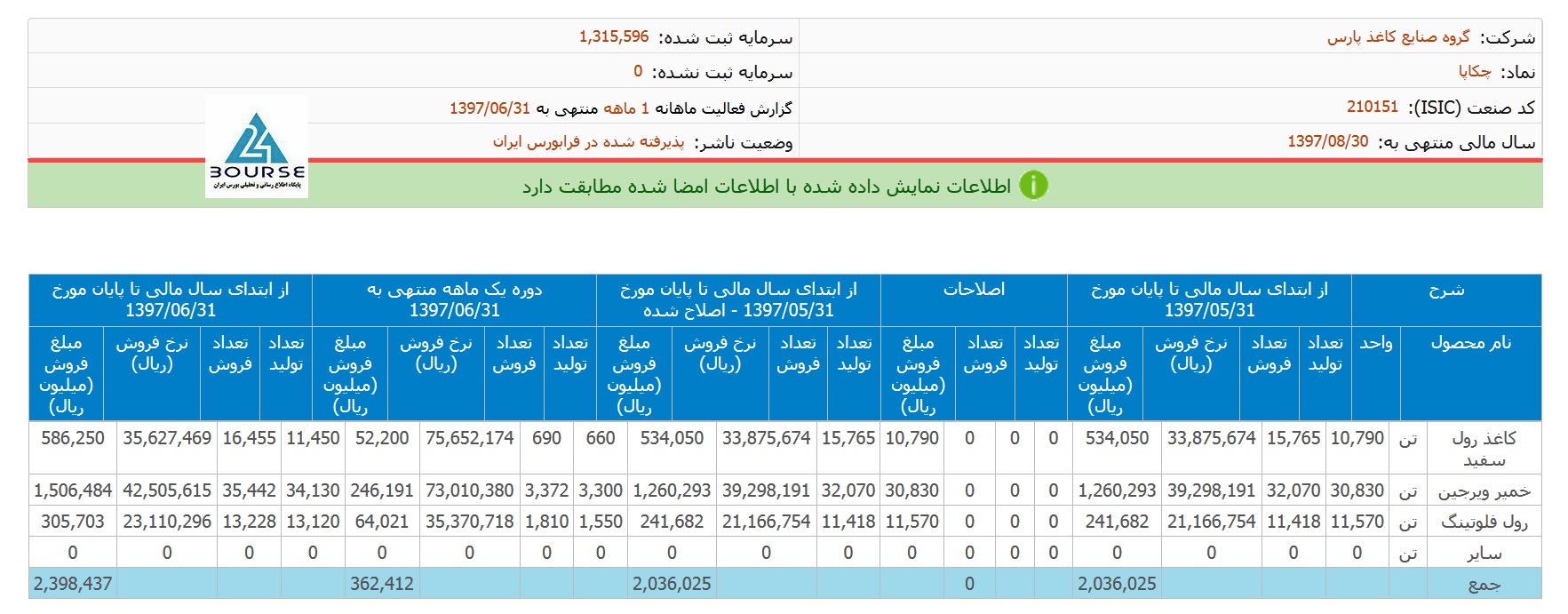
Task: Click the total sales value 2,398,437
Action: click(73, 584)
